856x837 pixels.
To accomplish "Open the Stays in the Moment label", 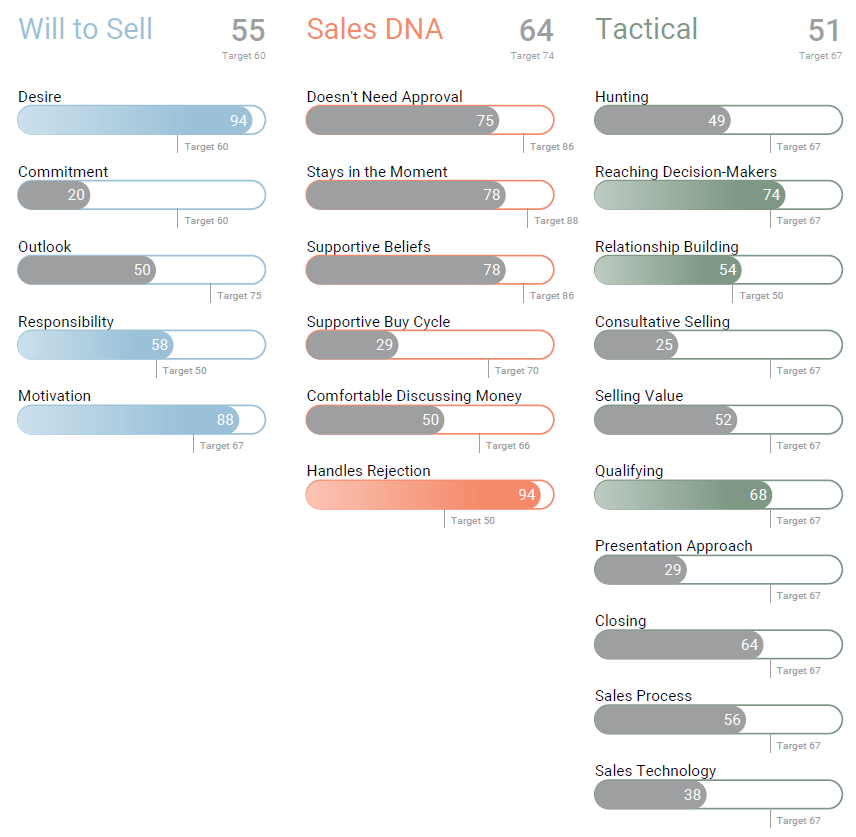I will point(377,172).
